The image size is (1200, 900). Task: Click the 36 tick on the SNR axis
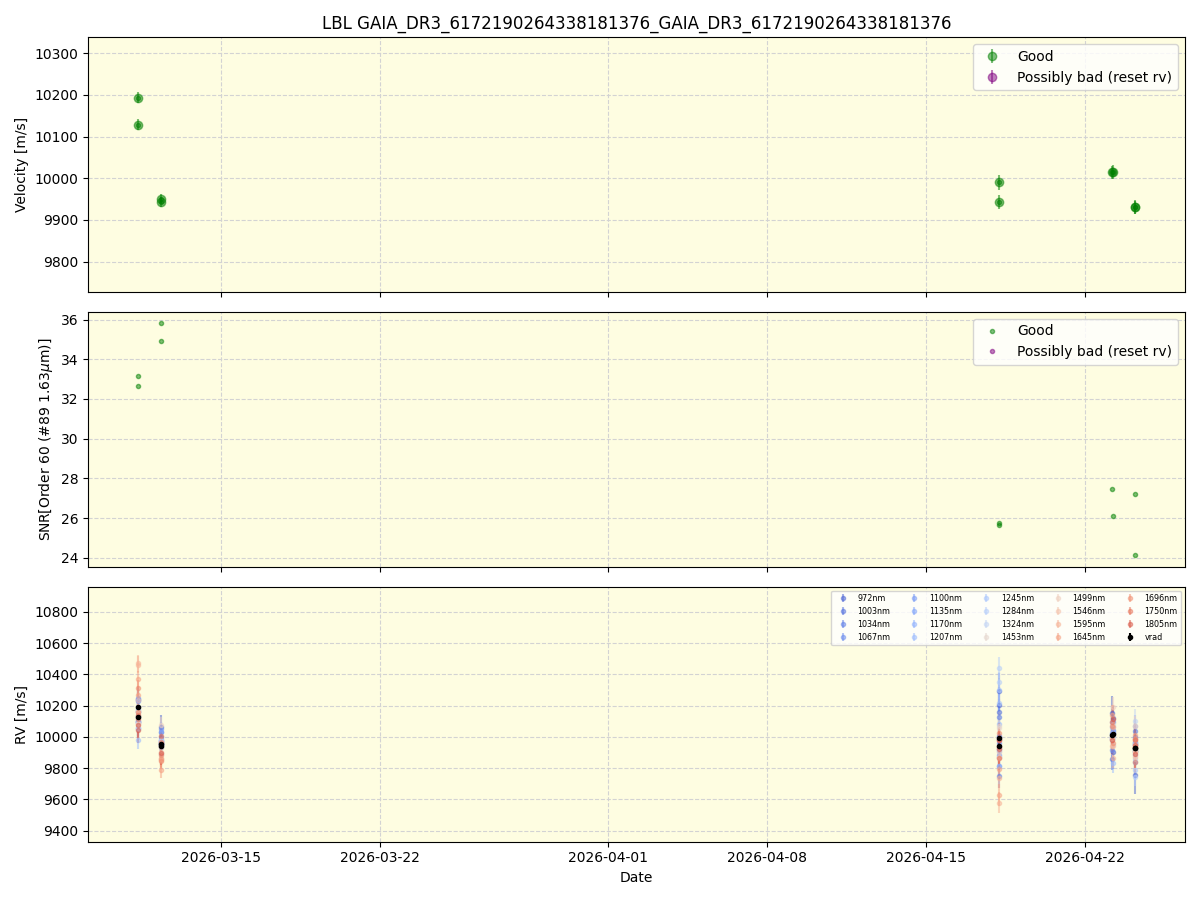tap(72, 320)
